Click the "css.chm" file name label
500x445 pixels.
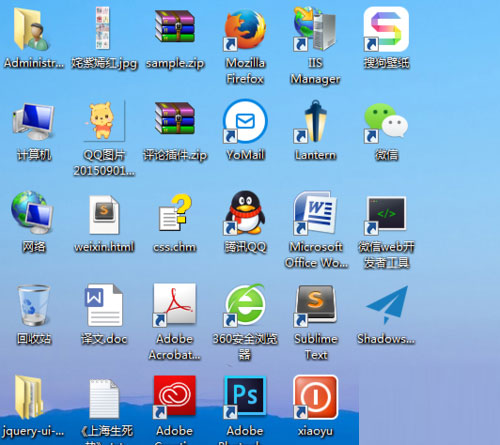pyautogui.click(x=175, y=247)
